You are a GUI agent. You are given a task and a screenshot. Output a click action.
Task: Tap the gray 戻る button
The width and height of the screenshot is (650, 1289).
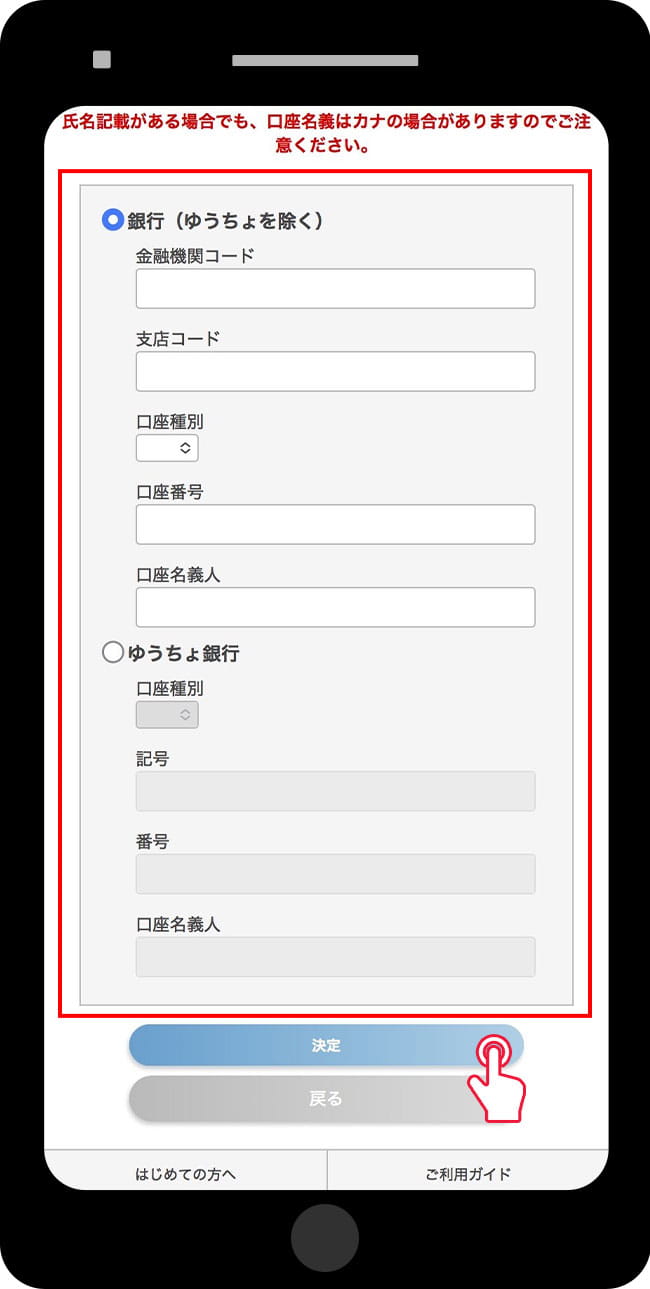click(x=300, y=1098)
